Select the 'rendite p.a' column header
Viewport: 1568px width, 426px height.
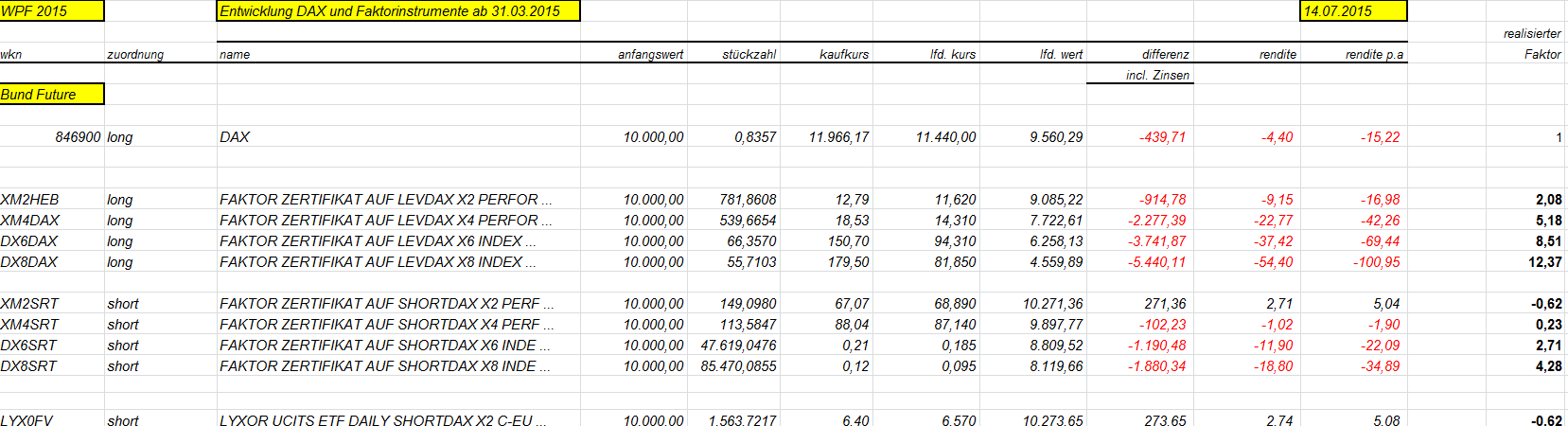(x=1374, y=55)
